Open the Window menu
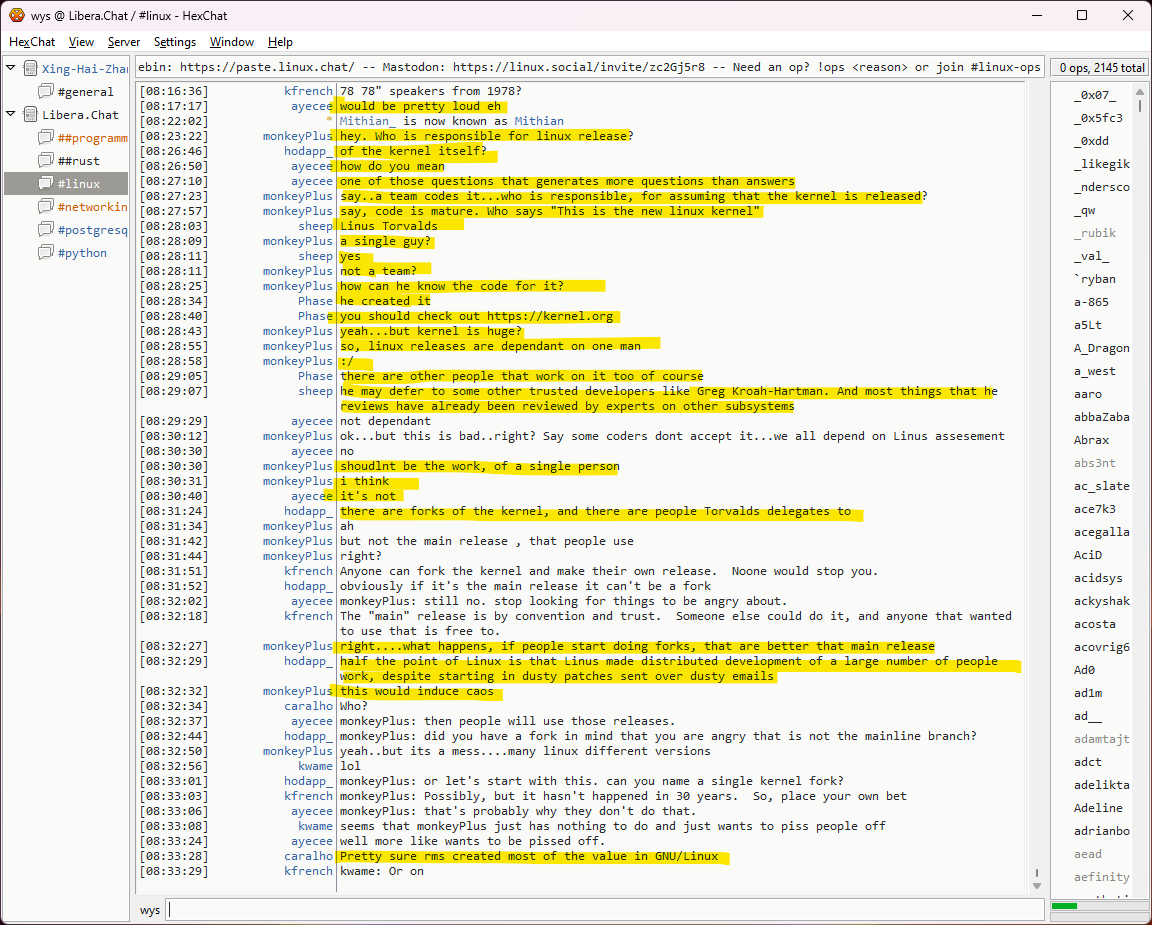Screen dimensions: 1152x925 point(231,42)
